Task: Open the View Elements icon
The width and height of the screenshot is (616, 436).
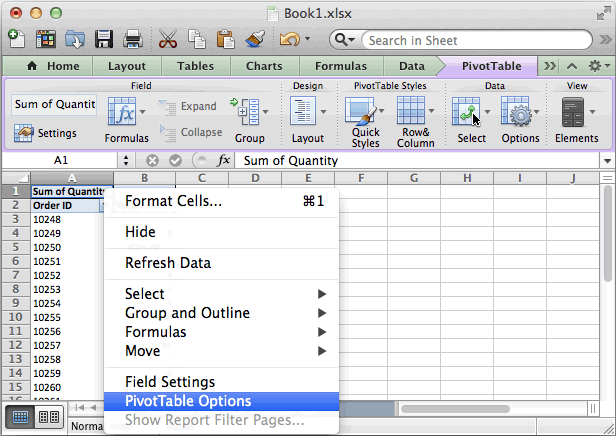Action: click(573, 112)
